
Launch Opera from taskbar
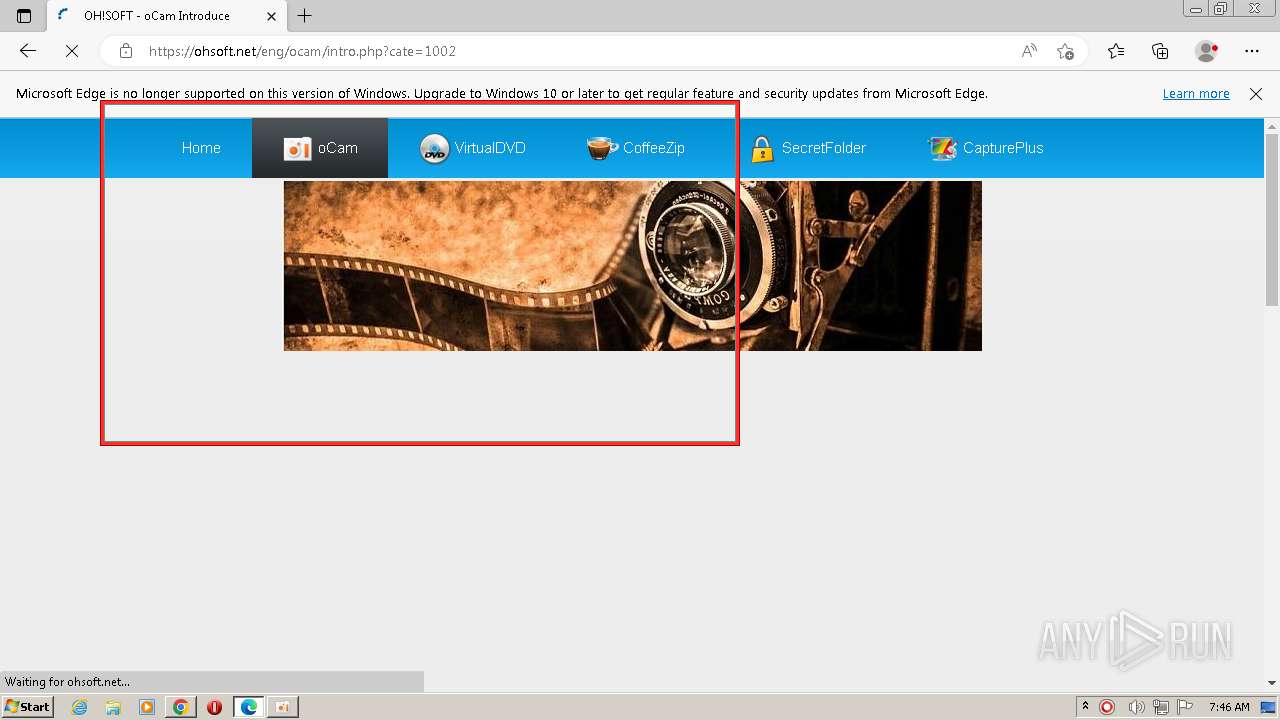214,707
